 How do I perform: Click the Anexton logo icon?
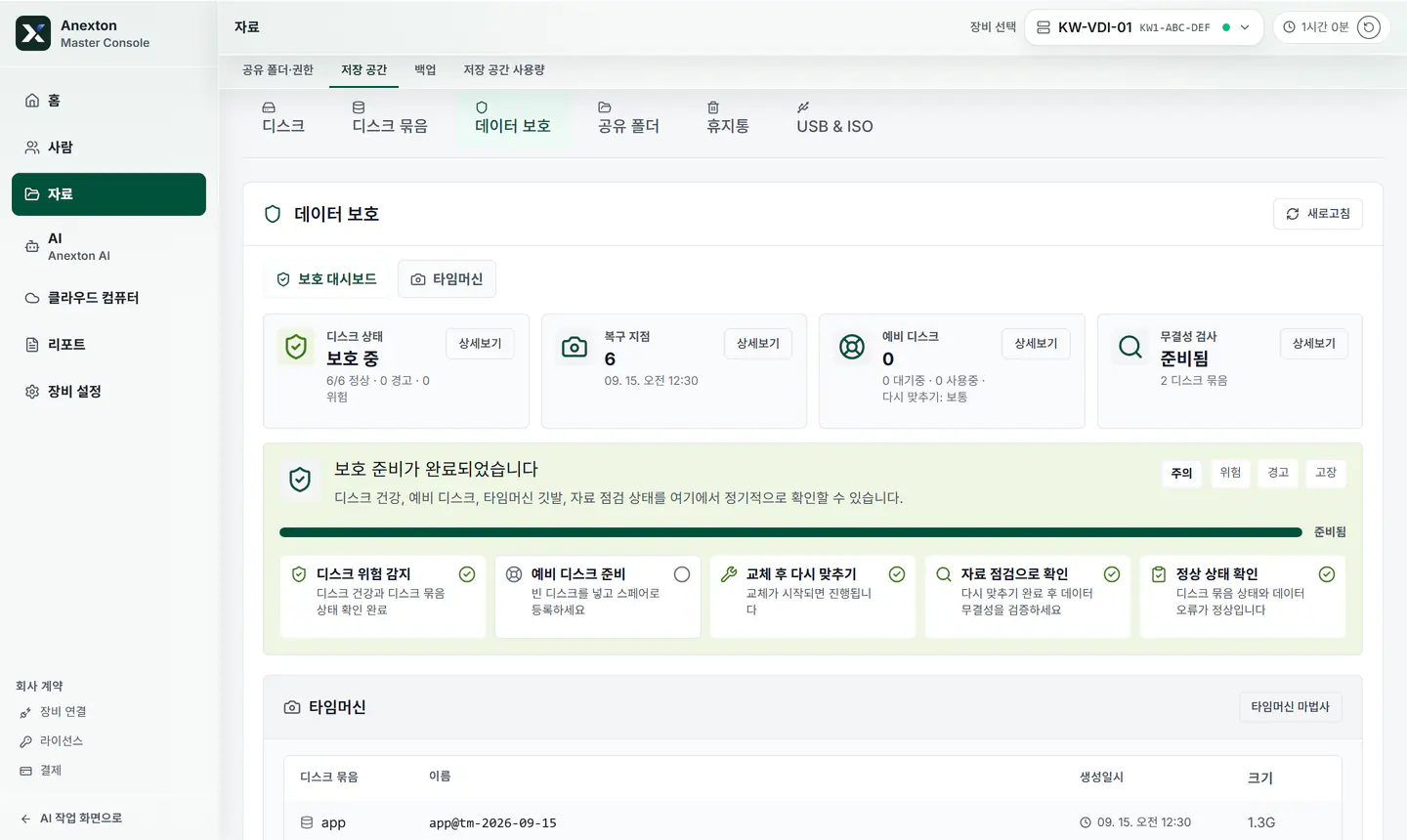[x=33, y=33]
